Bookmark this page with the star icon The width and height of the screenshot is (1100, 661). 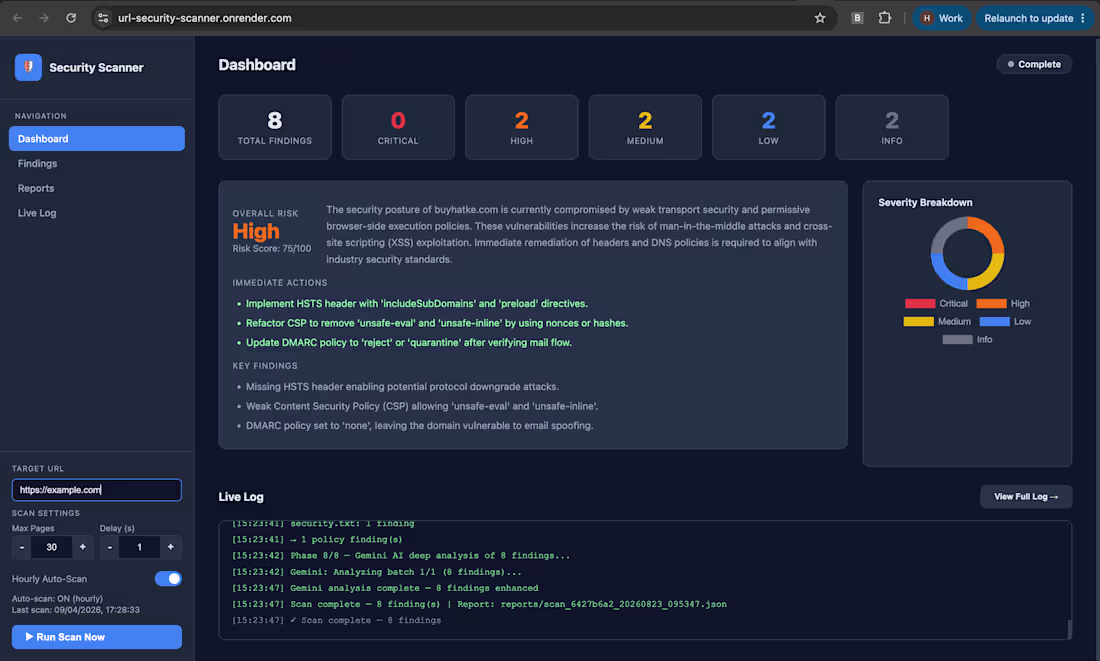click(819, 18)
